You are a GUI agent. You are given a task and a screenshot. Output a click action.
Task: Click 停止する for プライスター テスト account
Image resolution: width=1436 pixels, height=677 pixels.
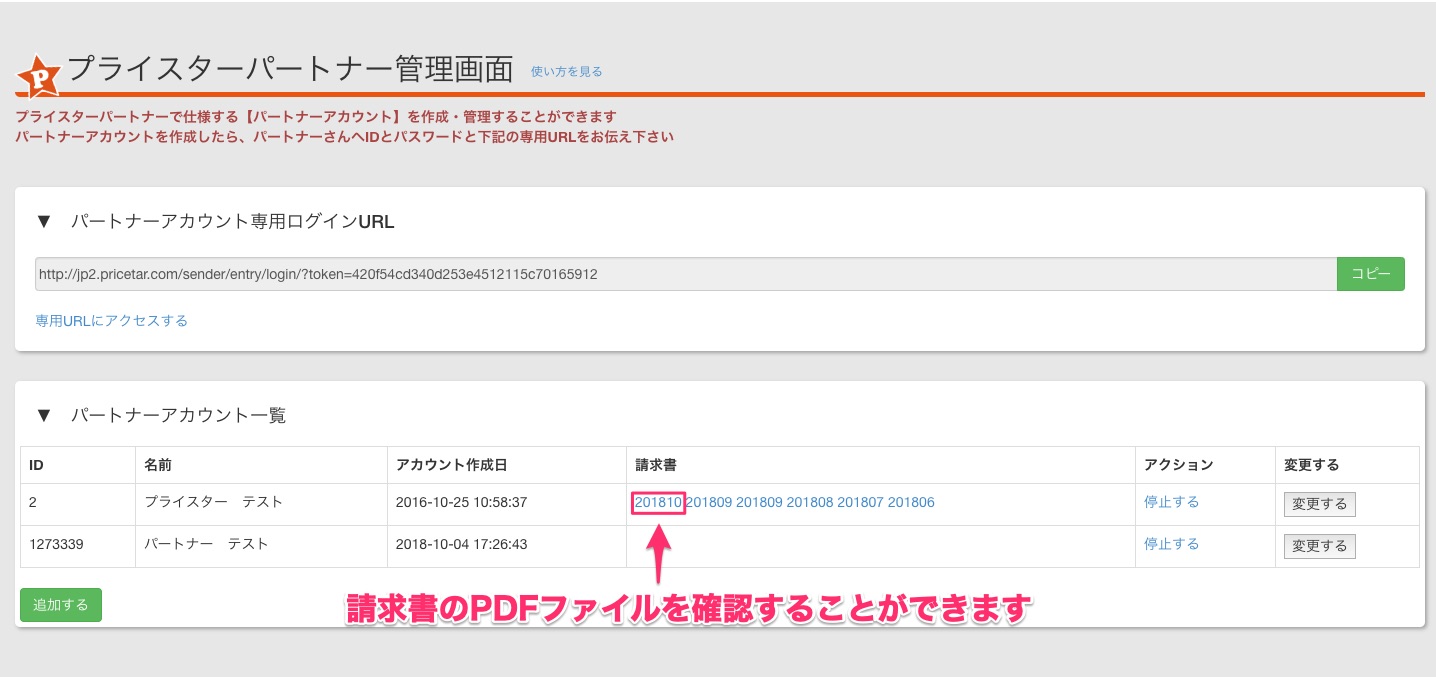pos(1171,502)
